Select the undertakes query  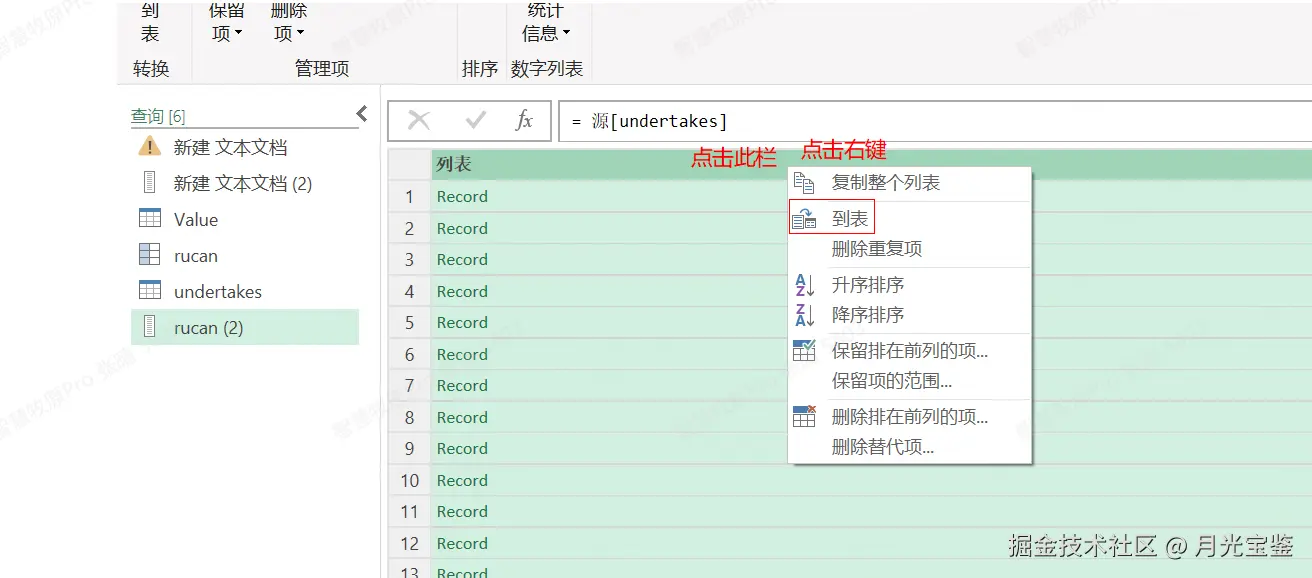tap(245, 291)
